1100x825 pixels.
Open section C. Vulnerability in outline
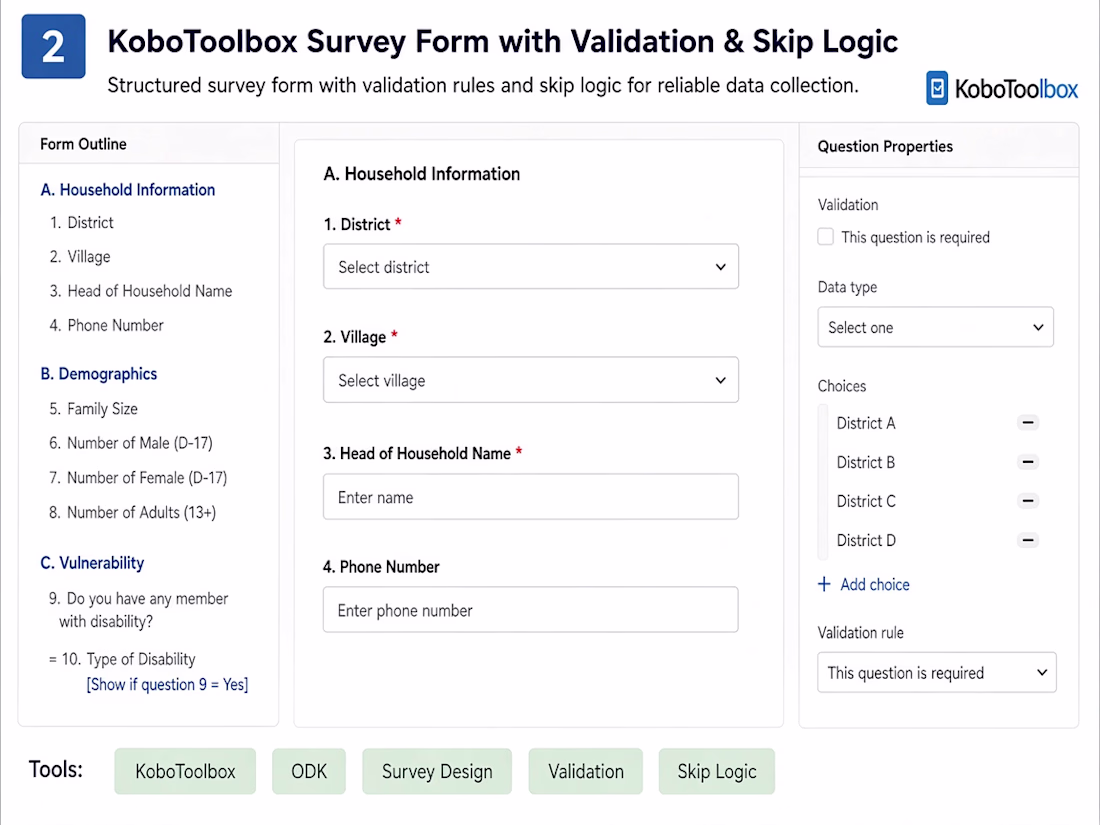tap(92, 563)
